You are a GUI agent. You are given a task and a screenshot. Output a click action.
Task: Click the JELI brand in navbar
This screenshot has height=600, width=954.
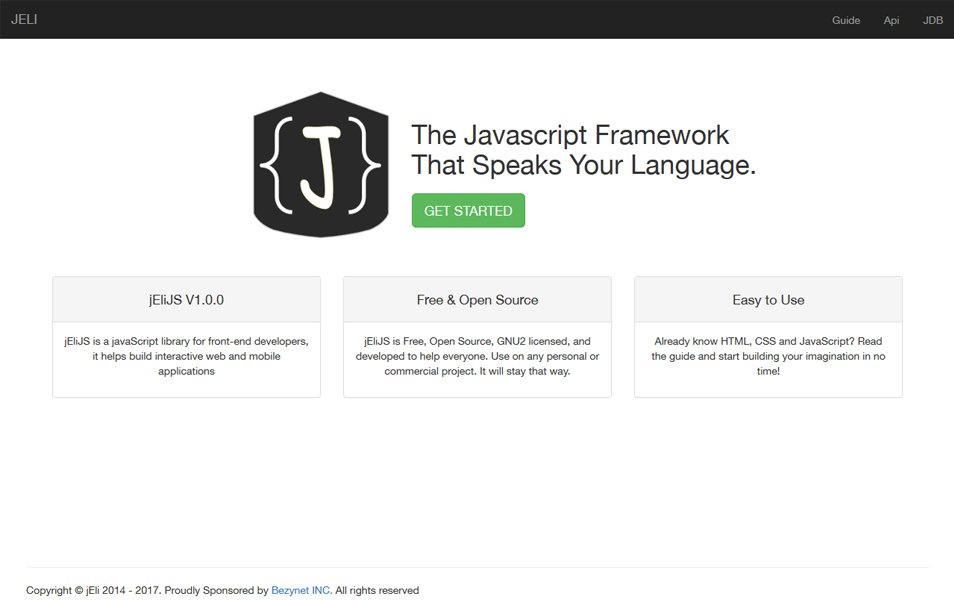point(24,19)
